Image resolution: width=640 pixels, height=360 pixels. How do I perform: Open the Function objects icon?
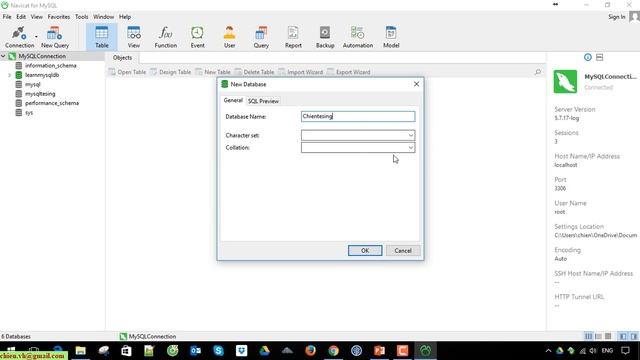tap(166, 37)
